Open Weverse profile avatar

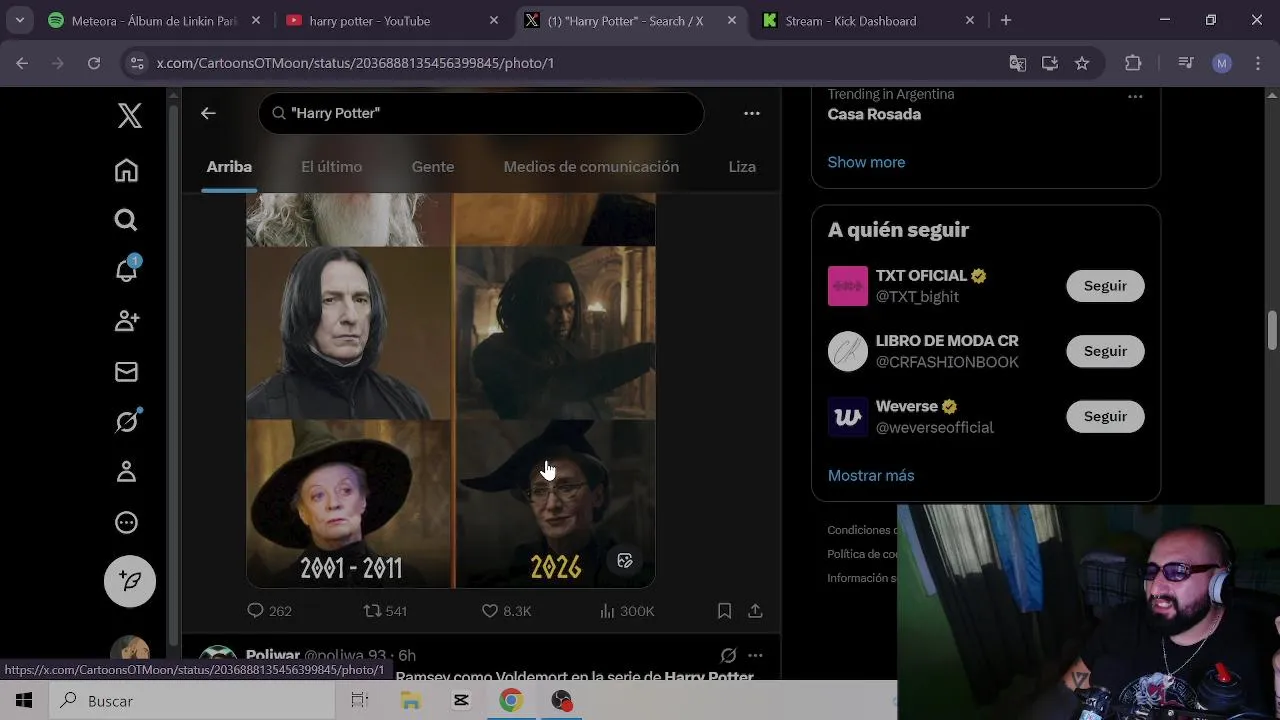(x=848, y=417)
